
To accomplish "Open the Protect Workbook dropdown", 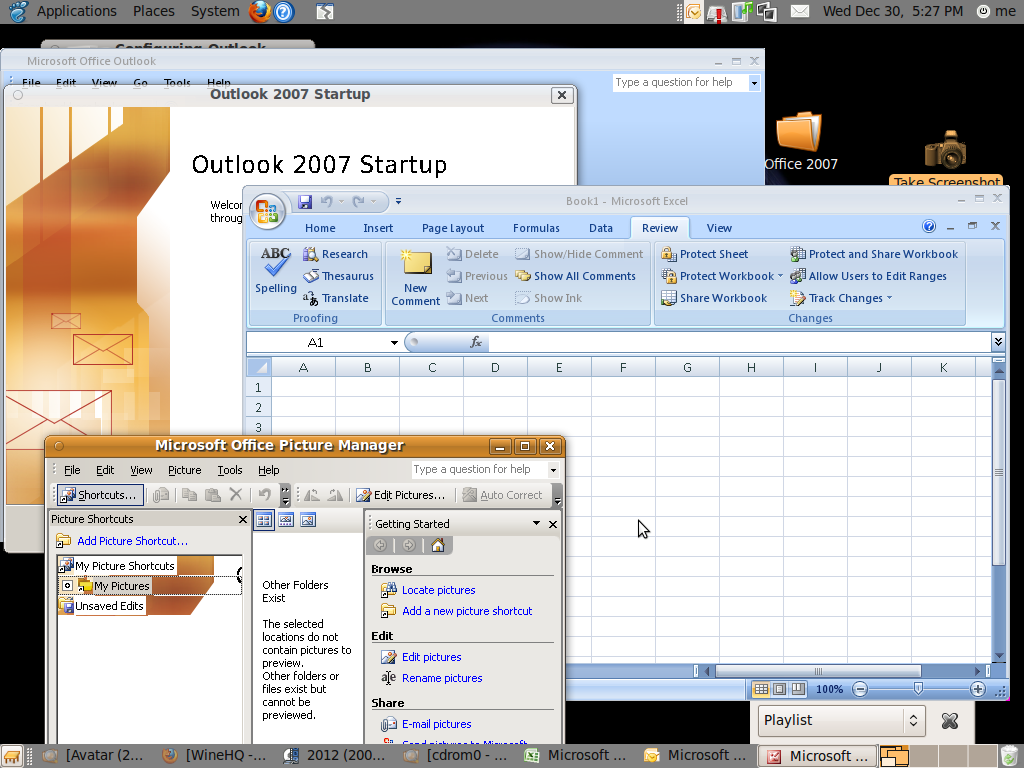I will pyautogui.click(x=780, y=276).
